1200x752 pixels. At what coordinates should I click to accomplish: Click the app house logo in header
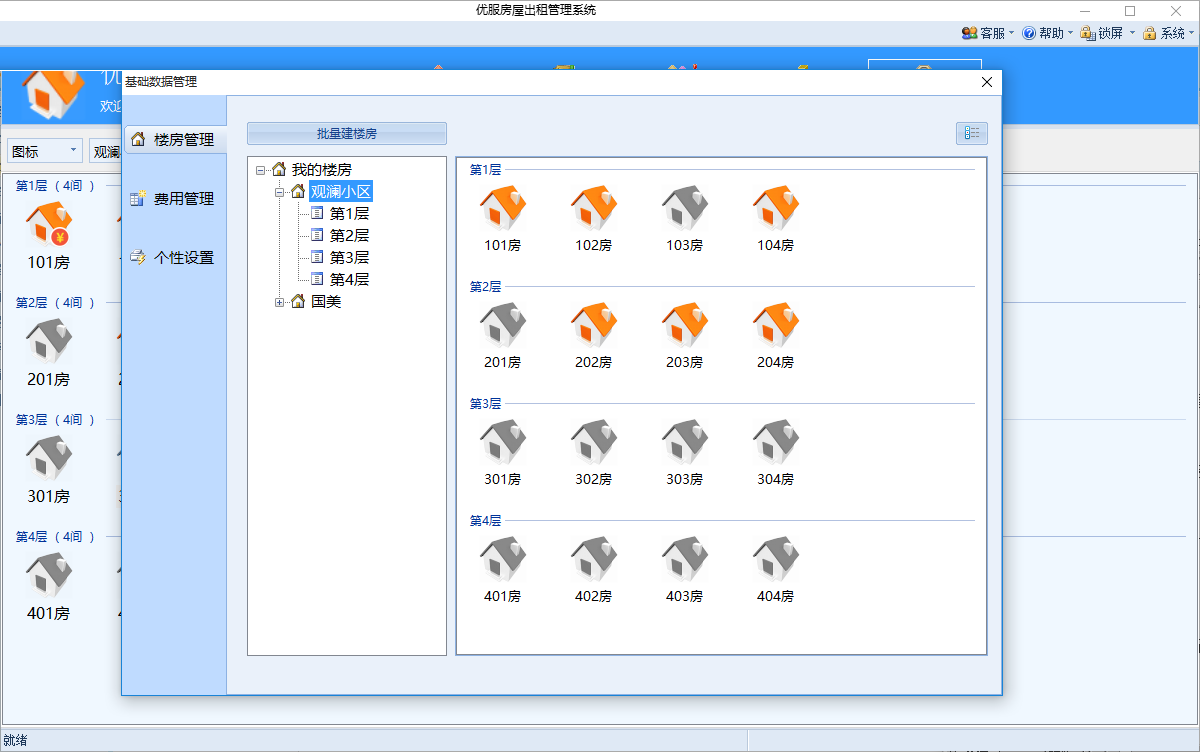coord(53,93)
